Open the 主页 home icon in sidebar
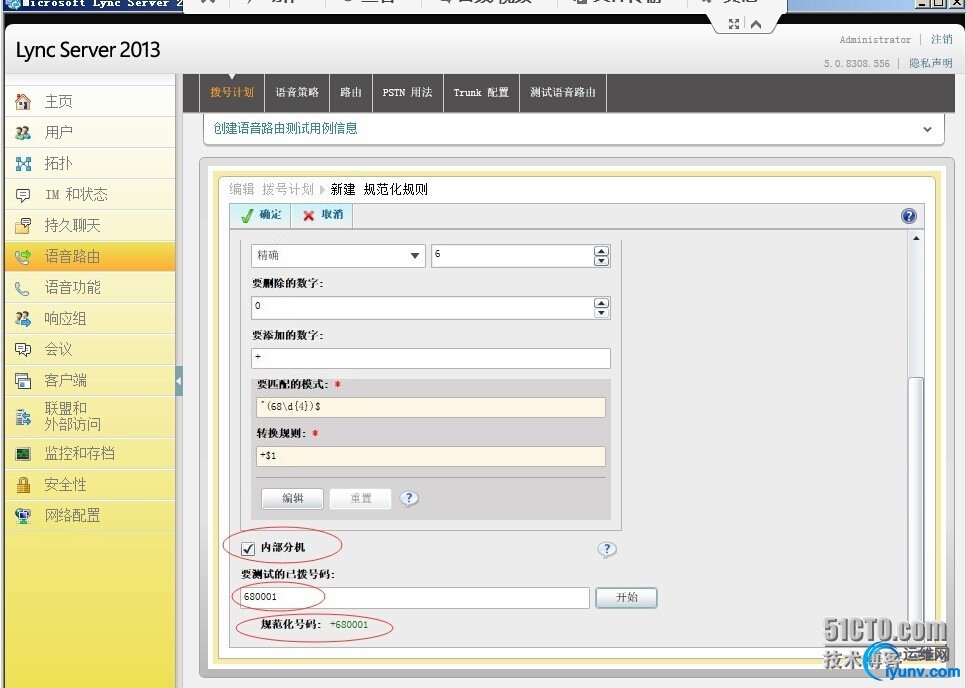This screenshot has width=966, height=688. [x=23, y=102]
